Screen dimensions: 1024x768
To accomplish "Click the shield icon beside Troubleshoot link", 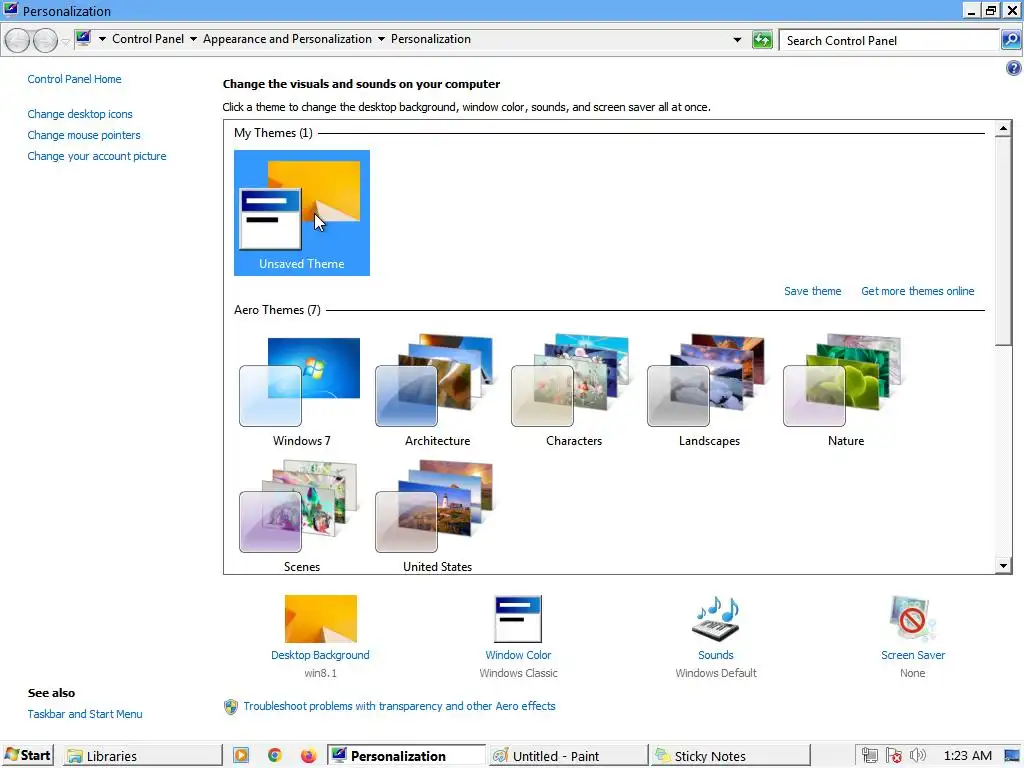I will coord(231,707).
